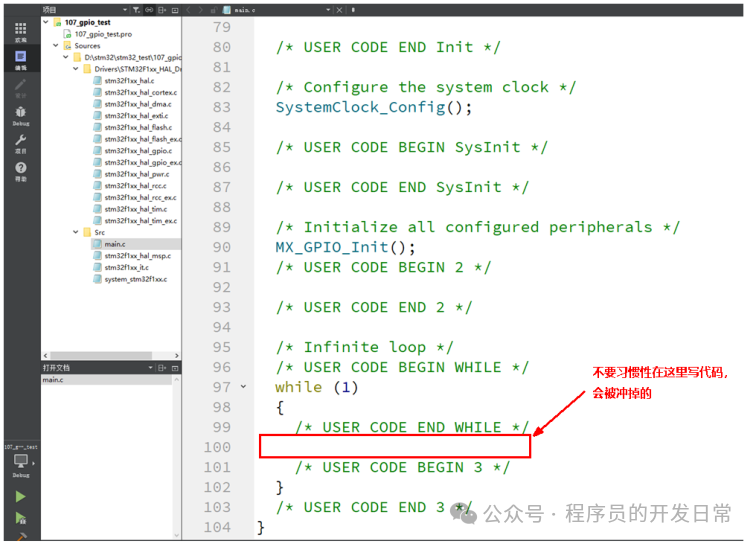Open the Design mode pencil icon

pos(20,85)
